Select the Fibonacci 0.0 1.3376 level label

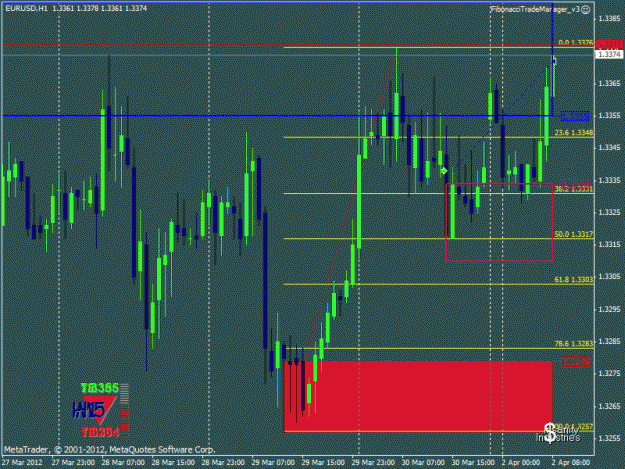[x=576, y=43]
